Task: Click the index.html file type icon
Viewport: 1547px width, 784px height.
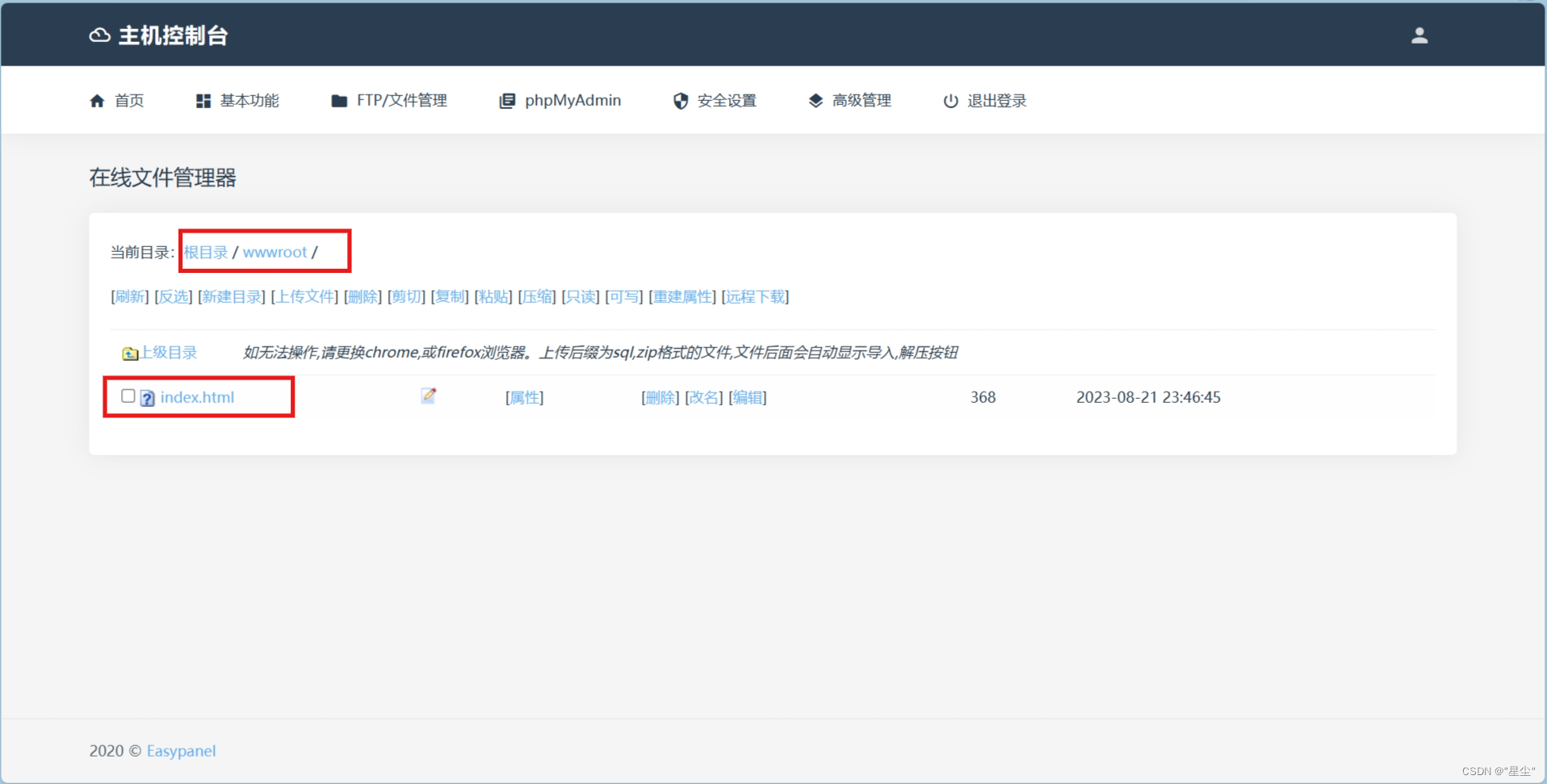Action: pyautogui.click(x=148, y=398)
